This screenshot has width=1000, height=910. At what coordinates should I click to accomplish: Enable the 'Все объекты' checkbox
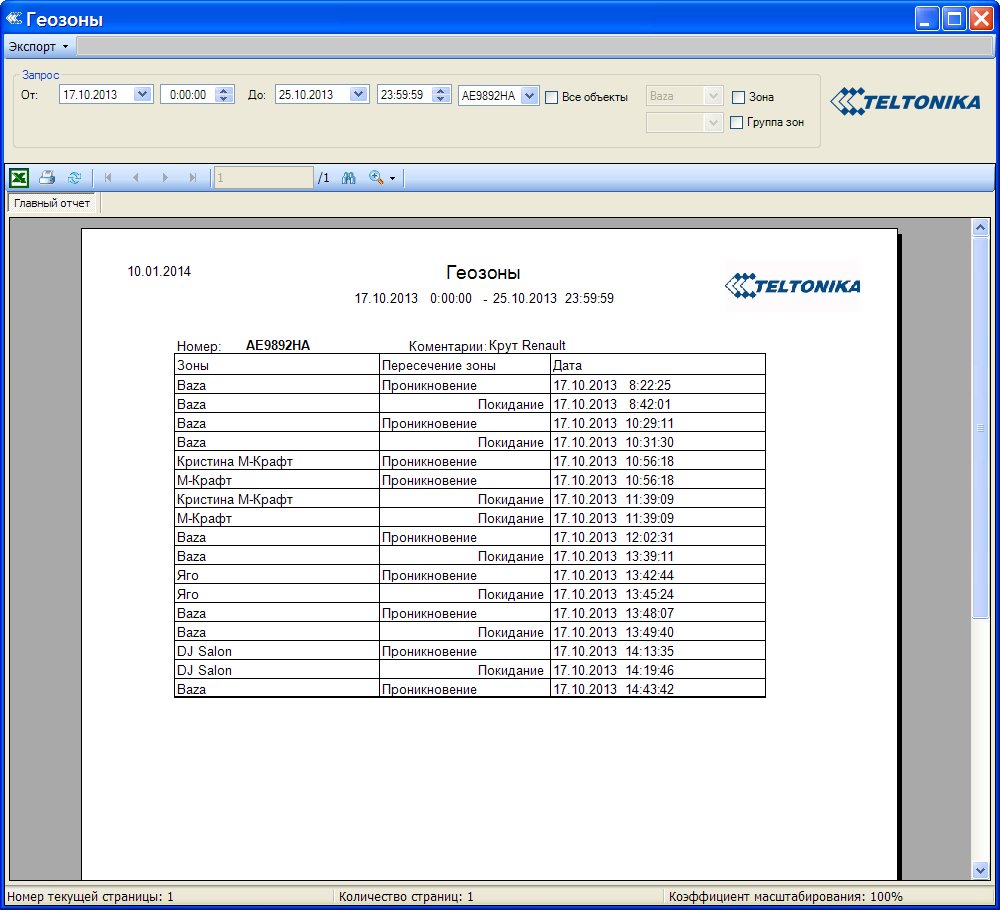(x=552, y=97)
